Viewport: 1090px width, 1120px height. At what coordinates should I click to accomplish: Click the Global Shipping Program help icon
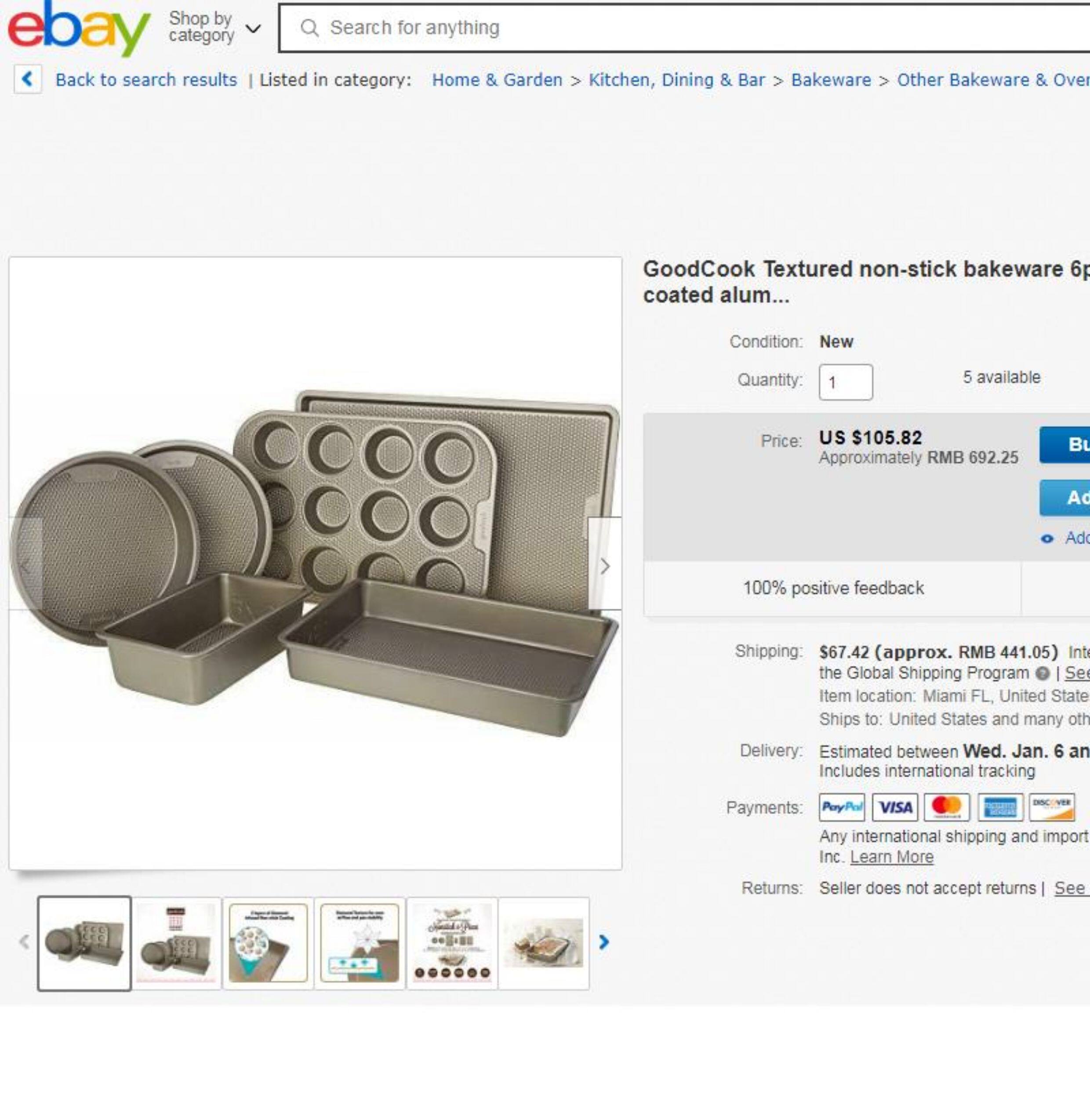tap(1043, 673)
